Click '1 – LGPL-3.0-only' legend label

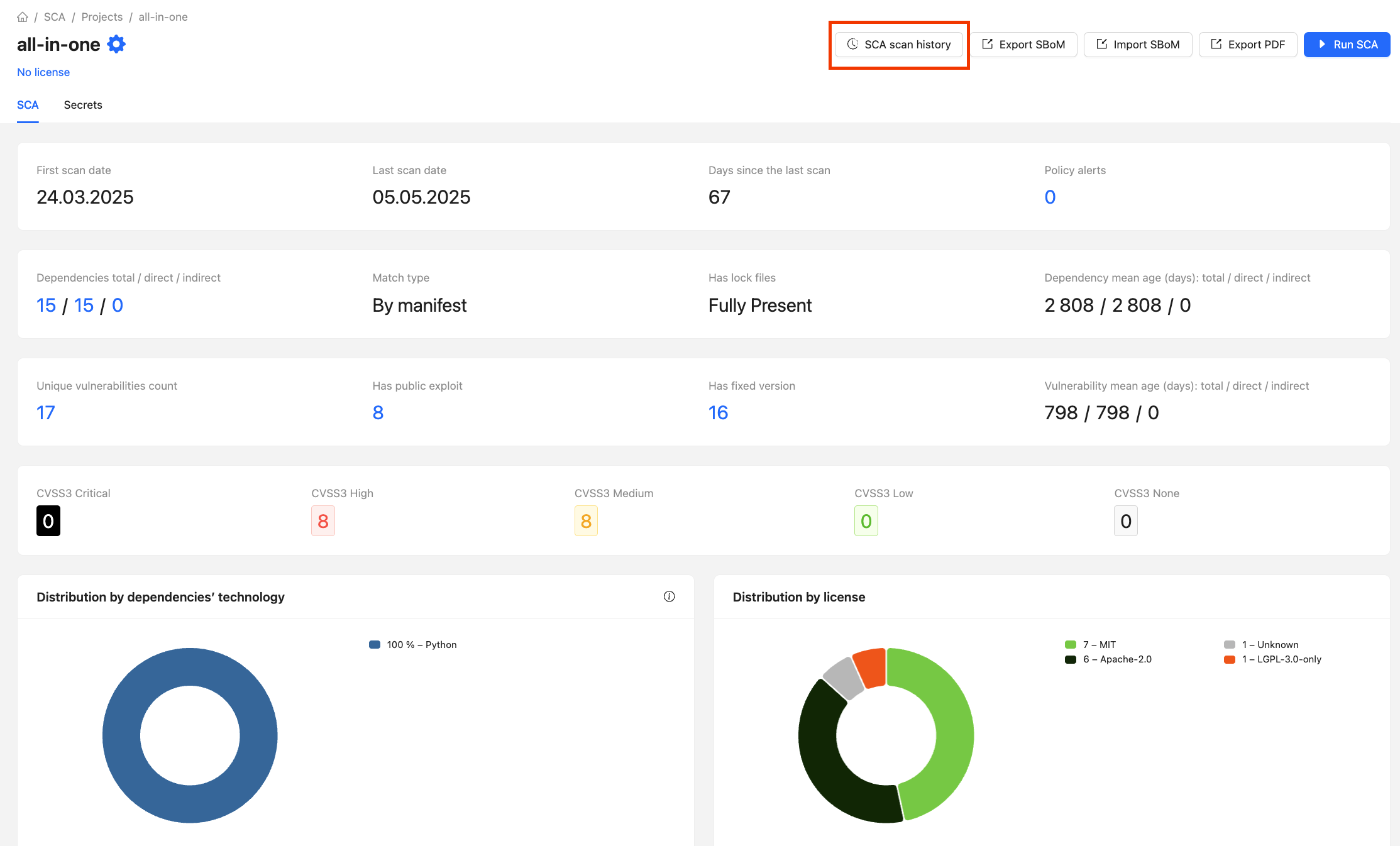click(1282, 659)
